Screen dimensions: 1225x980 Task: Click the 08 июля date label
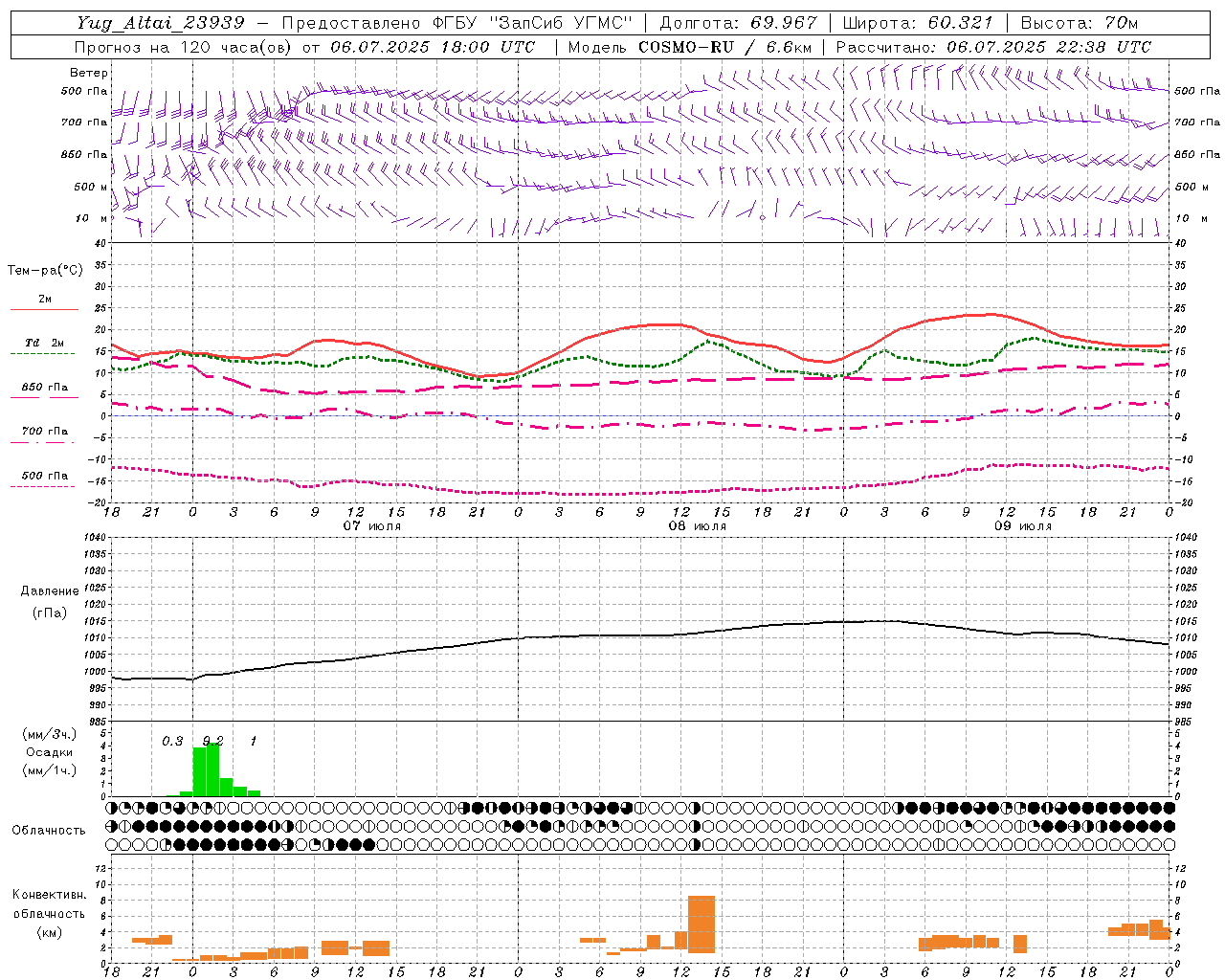click(x=698, y=526)
